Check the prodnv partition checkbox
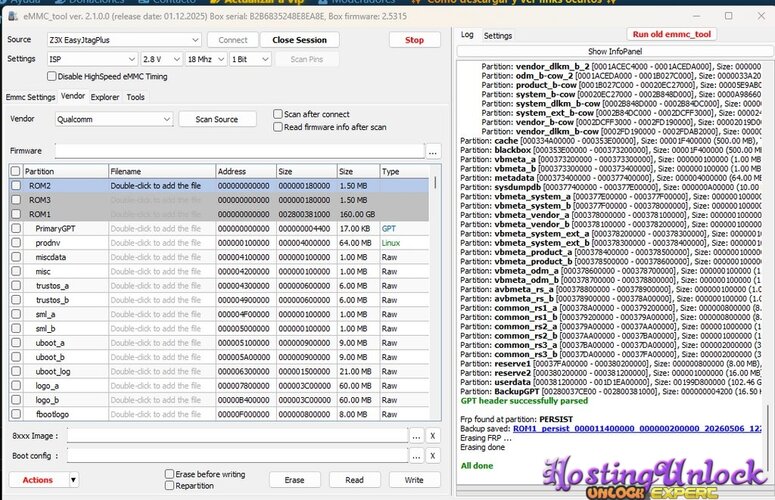 click(16, 243)
